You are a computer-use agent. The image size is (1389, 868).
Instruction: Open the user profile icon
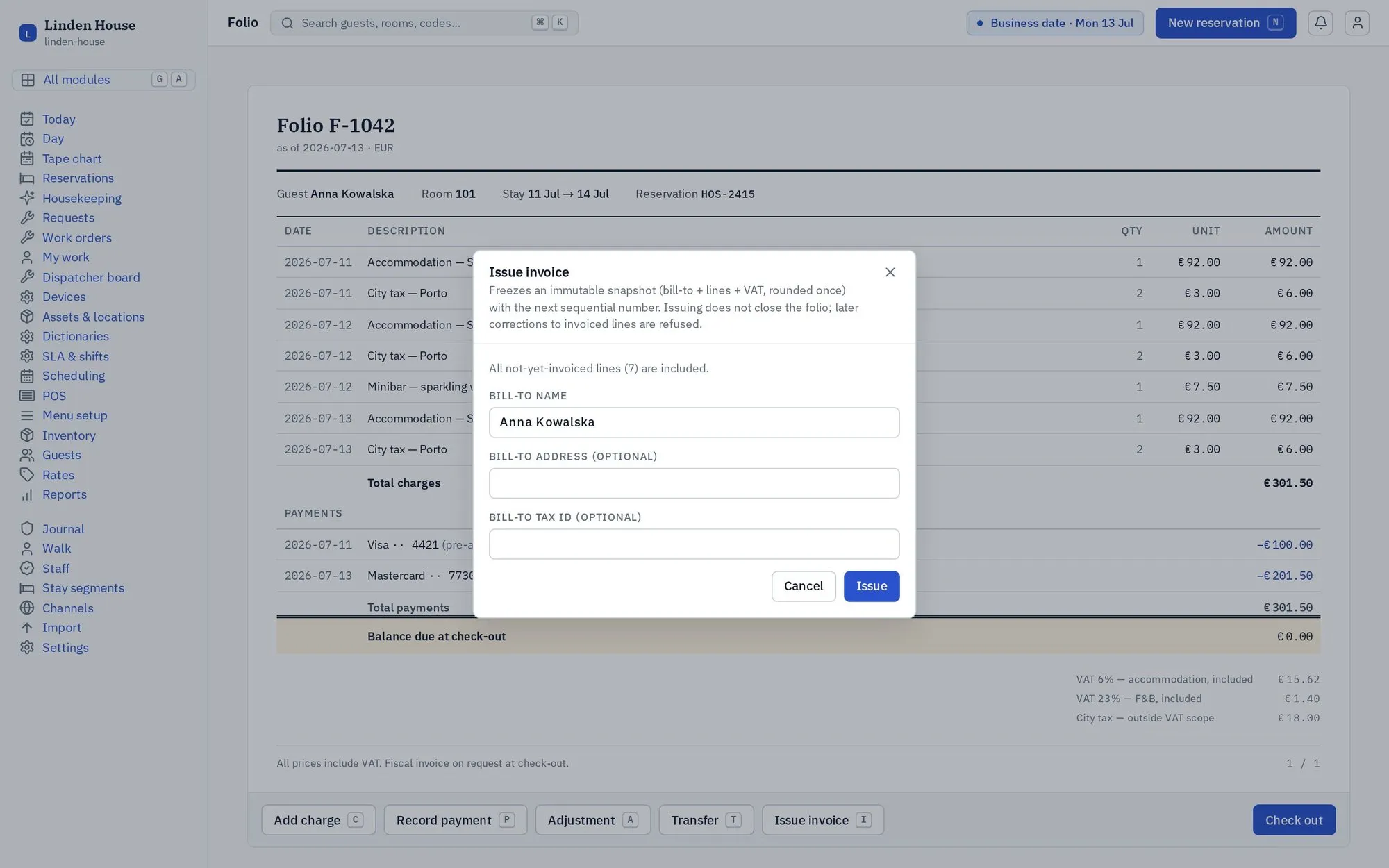coord(1356,23)
